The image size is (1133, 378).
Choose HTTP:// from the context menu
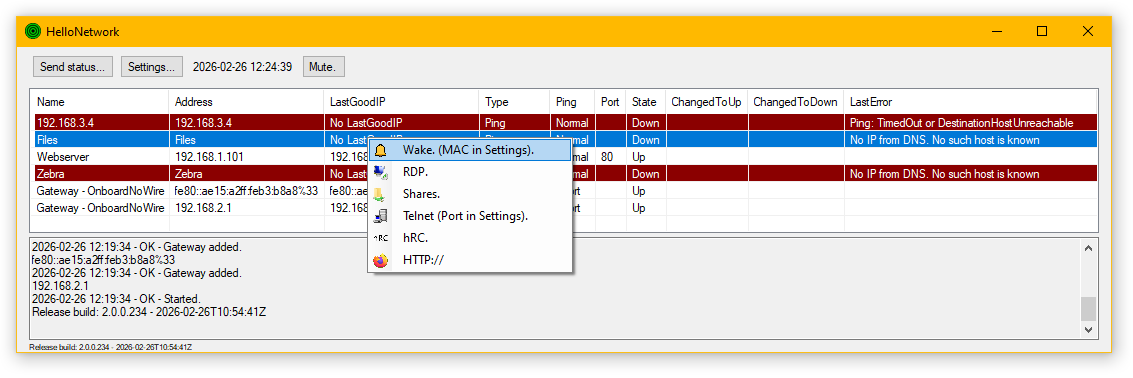[x=470, y=259]
